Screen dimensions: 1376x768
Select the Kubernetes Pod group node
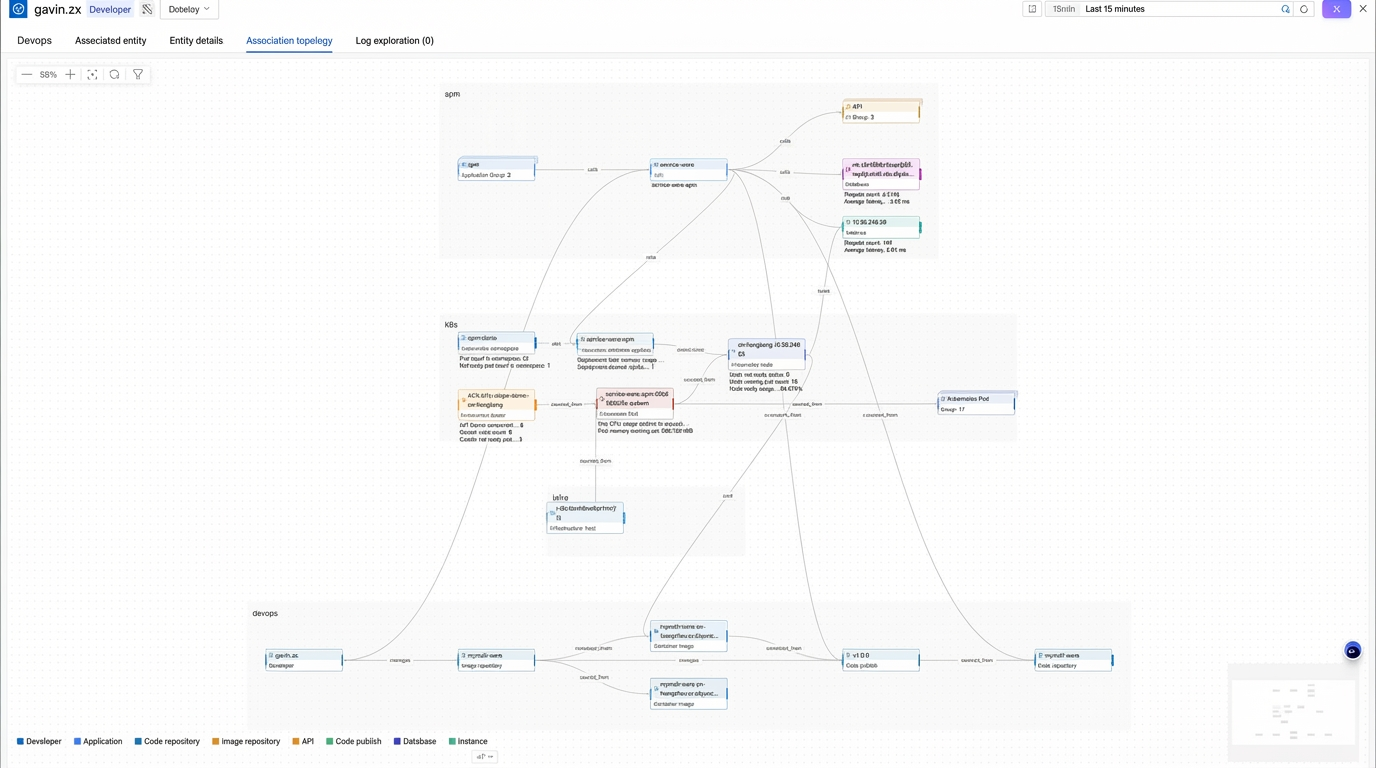(x=977, y=403)
